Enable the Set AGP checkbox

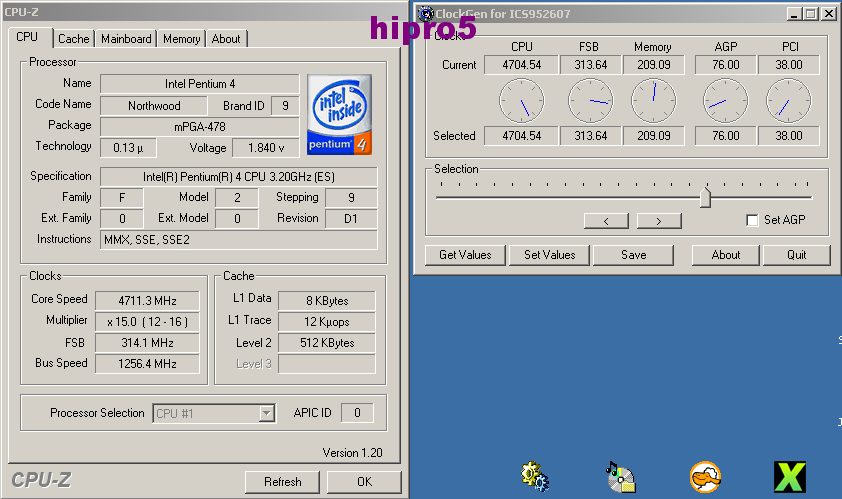752,220
